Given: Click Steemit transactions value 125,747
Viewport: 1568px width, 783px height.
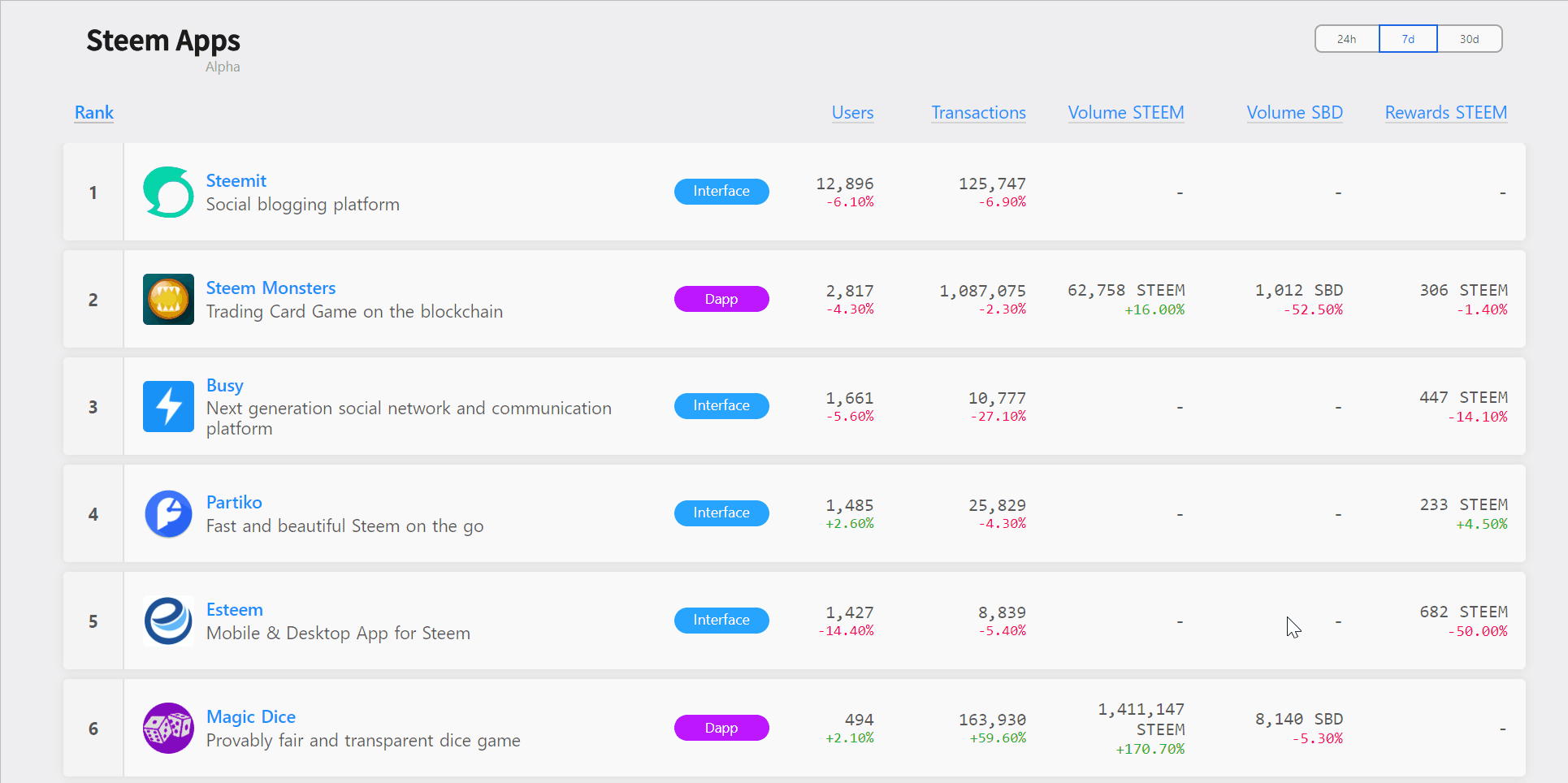Looking at the screenshot, I should [992, 184].
